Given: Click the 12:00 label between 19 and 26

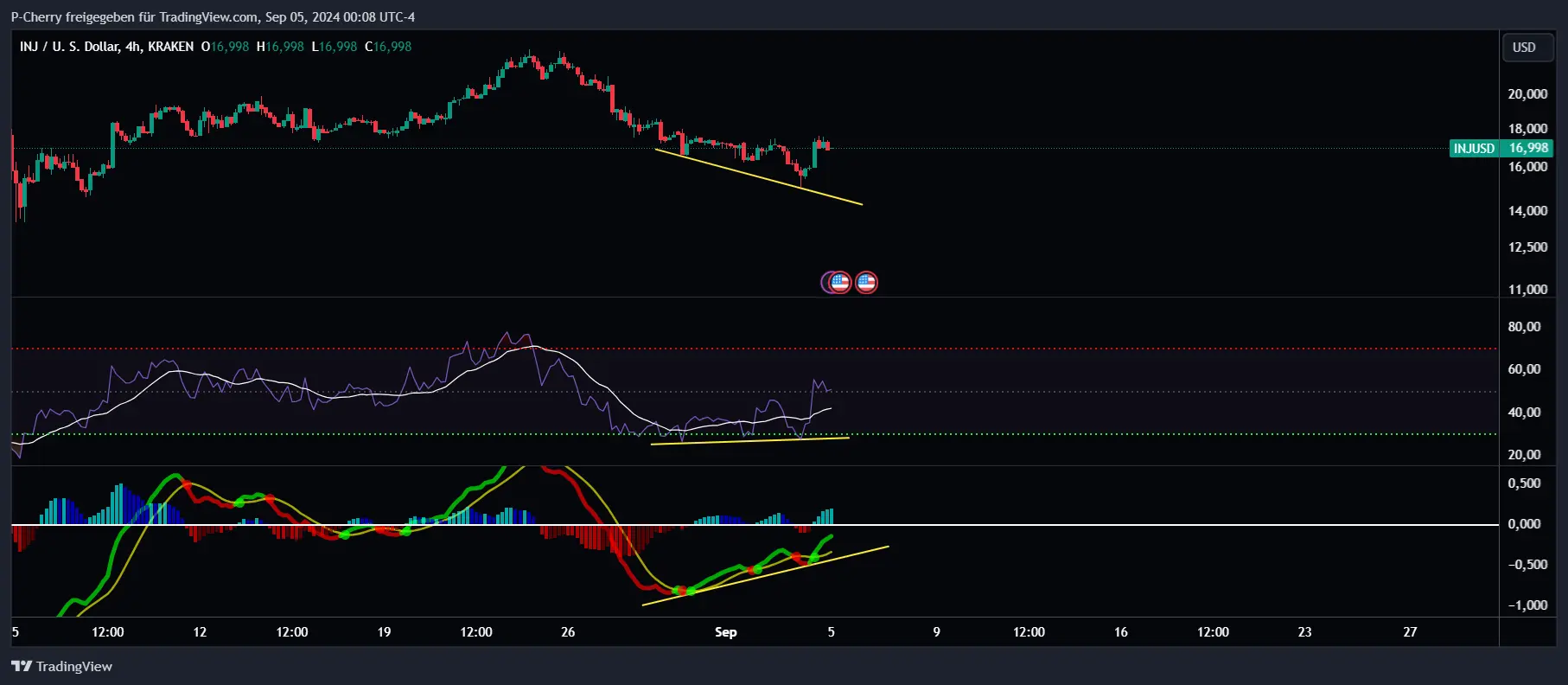Looking at the screenshot, I should pyautogui.click(x=476, y=632).
